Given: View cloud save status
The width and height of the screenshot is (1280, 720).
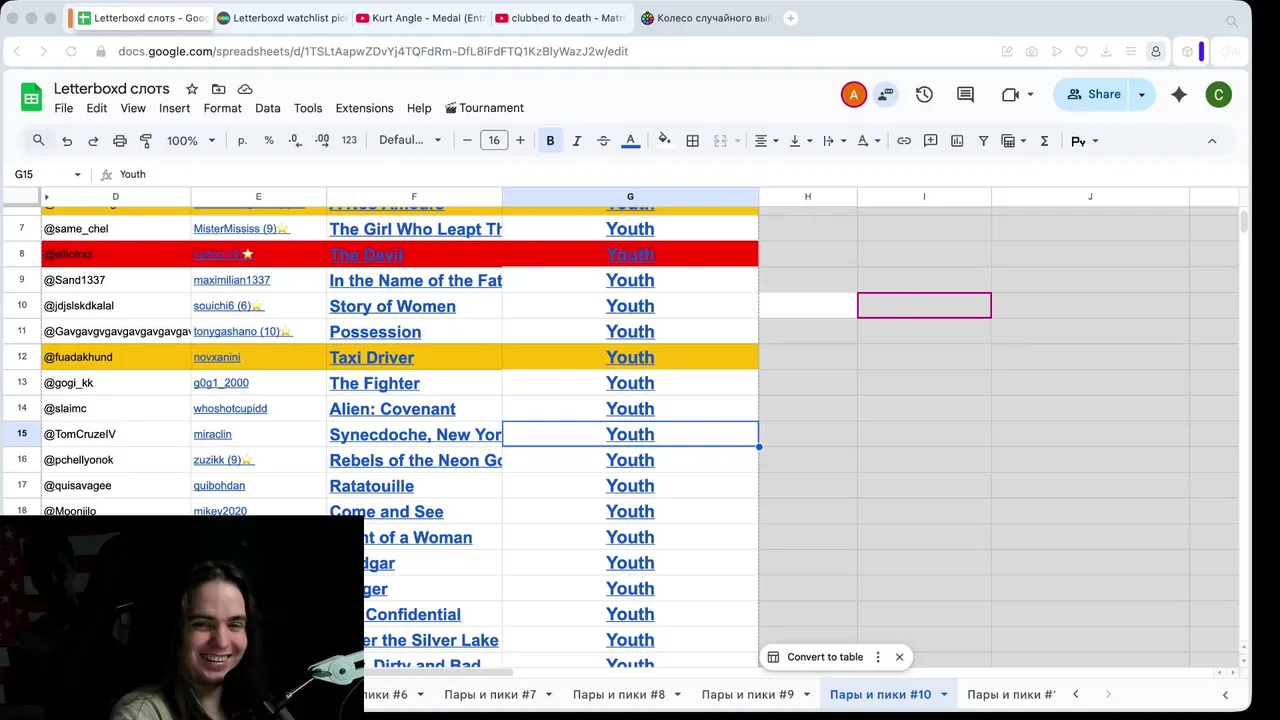Looking at the screenshot, I should click(245, 89).
